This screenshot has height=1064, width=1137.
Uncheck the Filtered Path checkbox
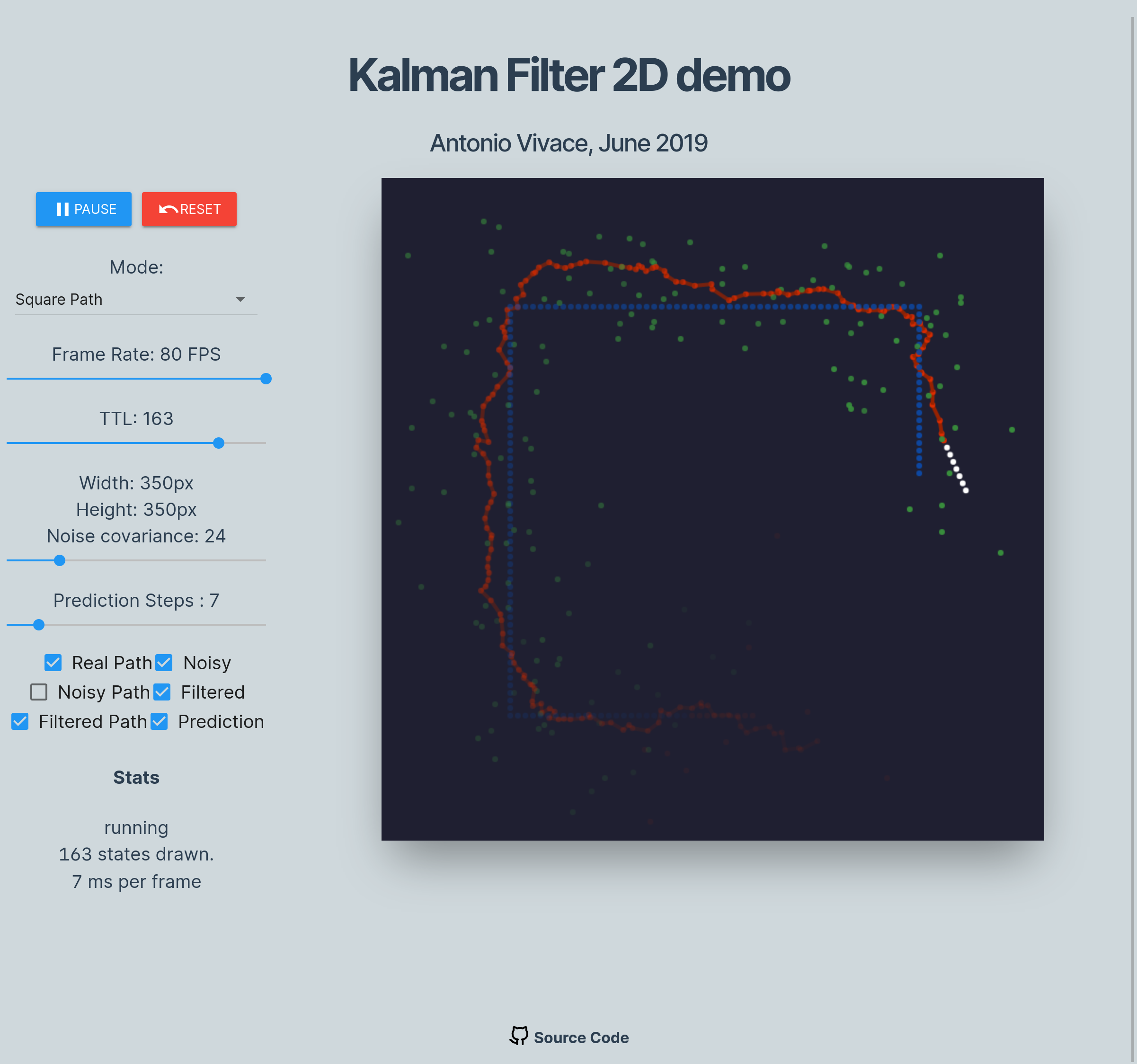[x=20, y=721]
